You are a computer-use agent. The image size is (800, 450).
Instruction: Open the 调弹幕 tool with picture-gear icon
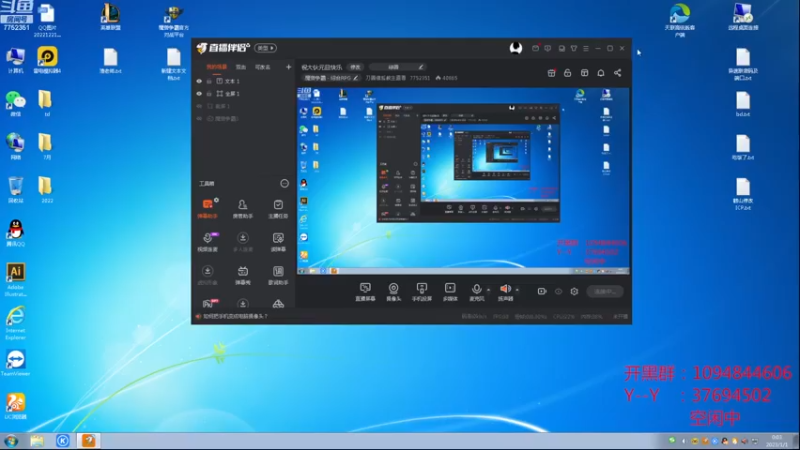point(278,241)
